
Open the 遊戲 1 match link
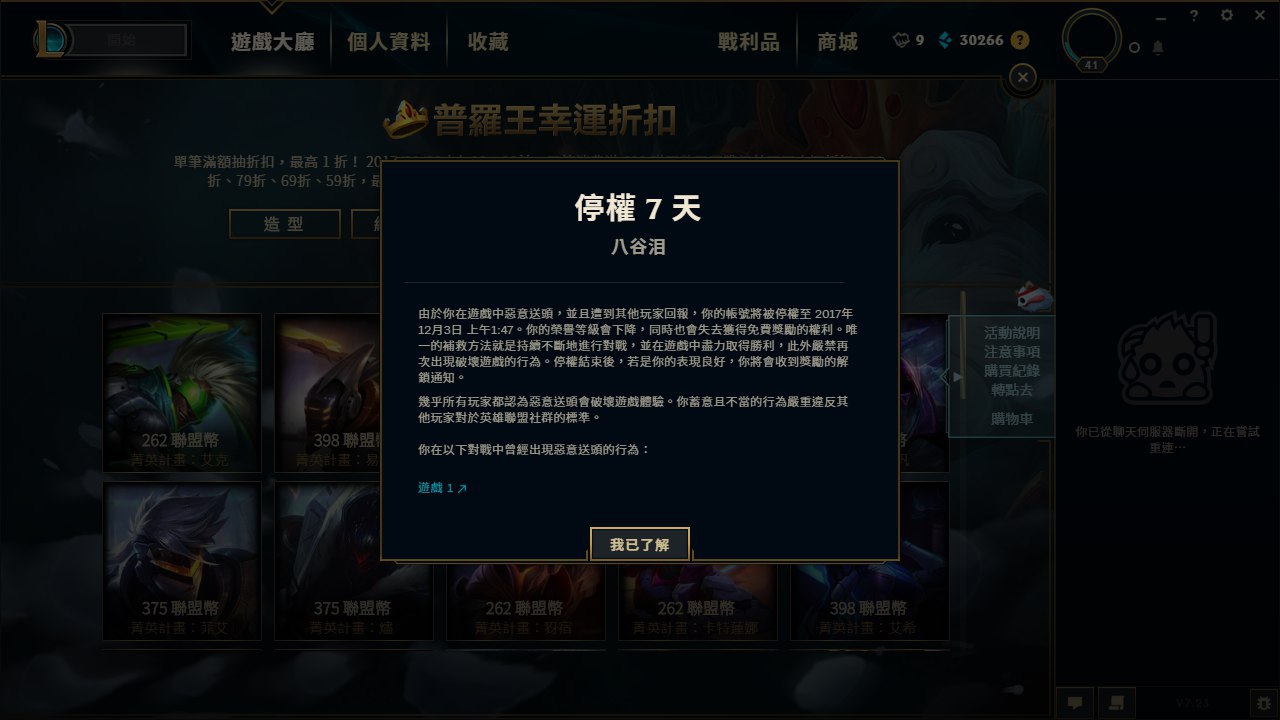[x=442, y=488]
